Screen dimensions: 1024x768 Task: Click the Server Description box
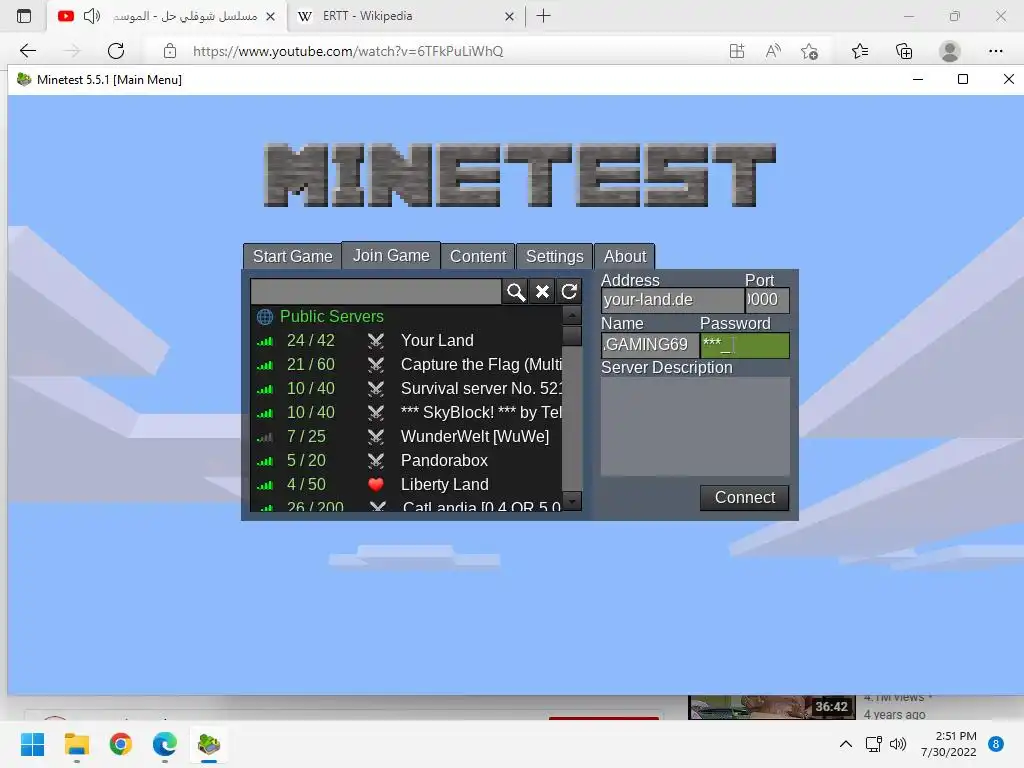point(695,426)
